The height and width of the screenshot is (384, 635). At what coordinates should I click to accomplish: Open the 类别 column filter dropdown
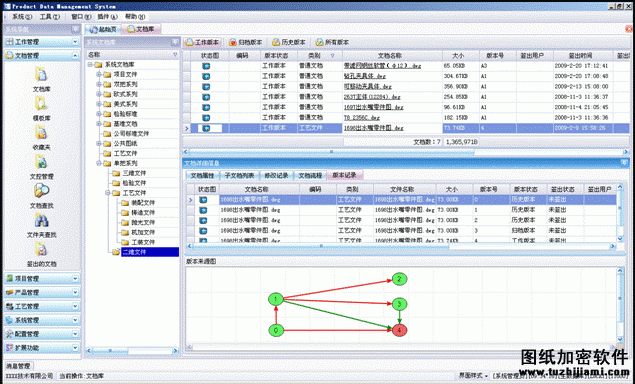332,55
